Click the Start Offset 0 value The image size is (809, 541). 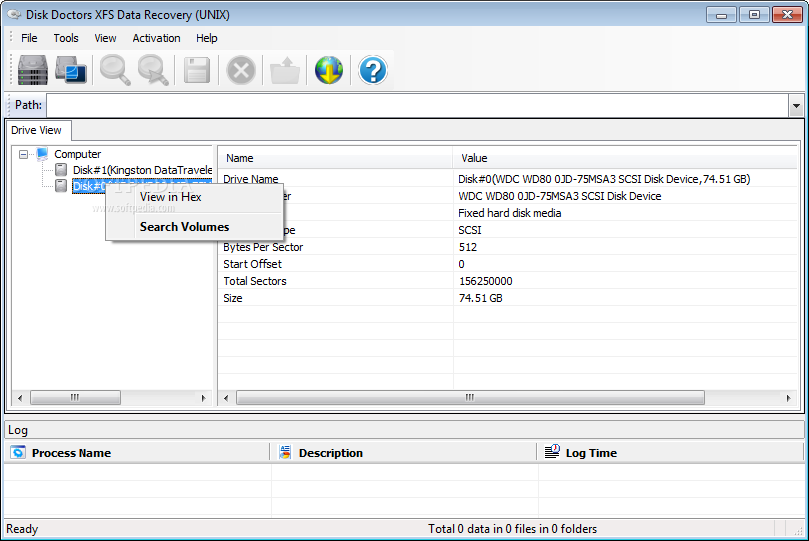[461, 264]
